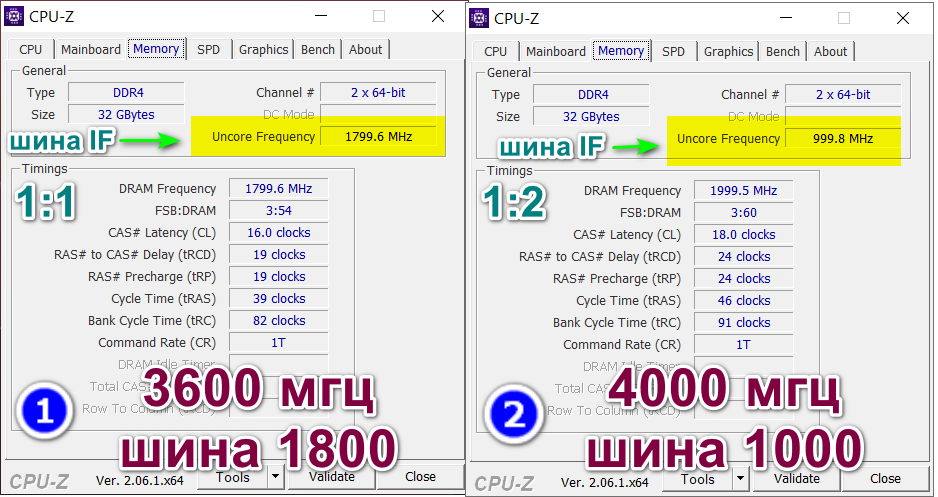
Task: Open About tab in left CPU-Z window
Action: 366,50
